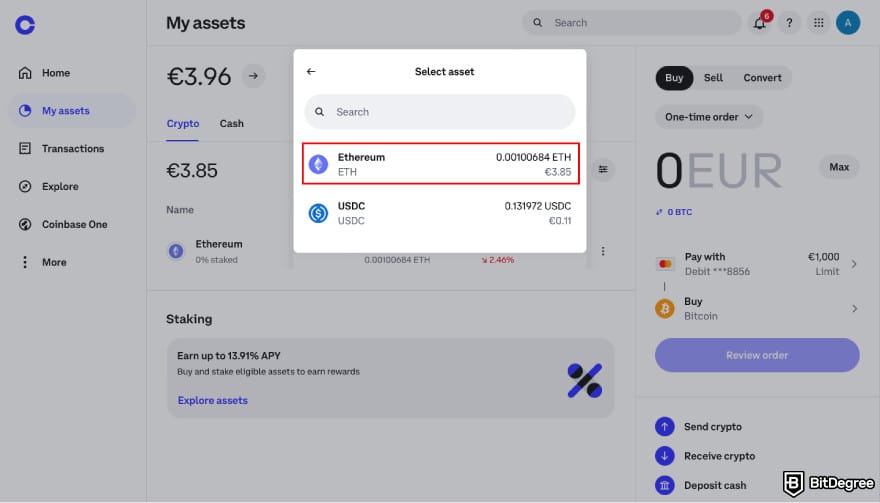880x503 pixels.
Task: Select the Buy tab
Action: (x=674, y=78)
